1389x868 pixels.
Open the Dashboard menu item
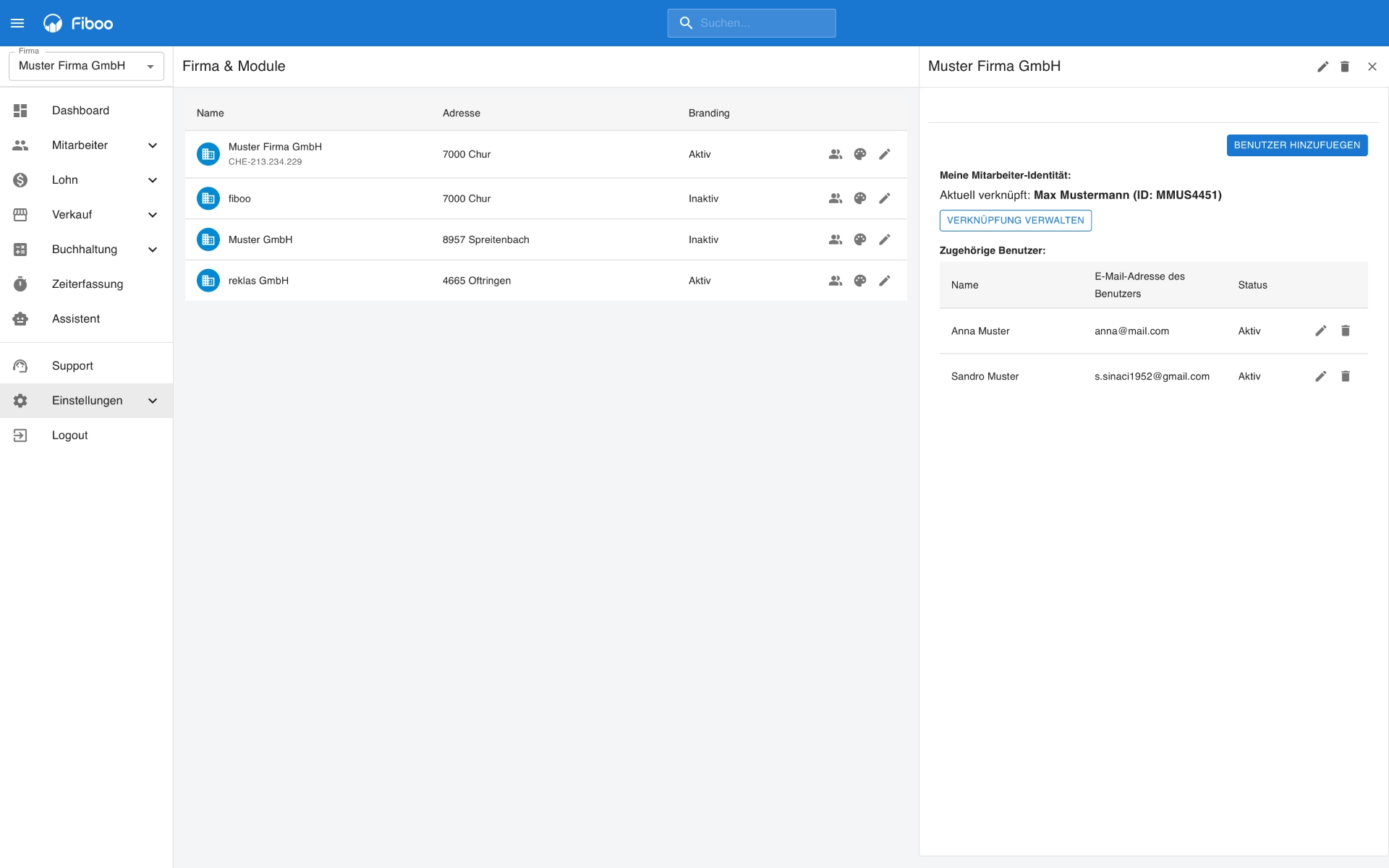coord(80,111)
